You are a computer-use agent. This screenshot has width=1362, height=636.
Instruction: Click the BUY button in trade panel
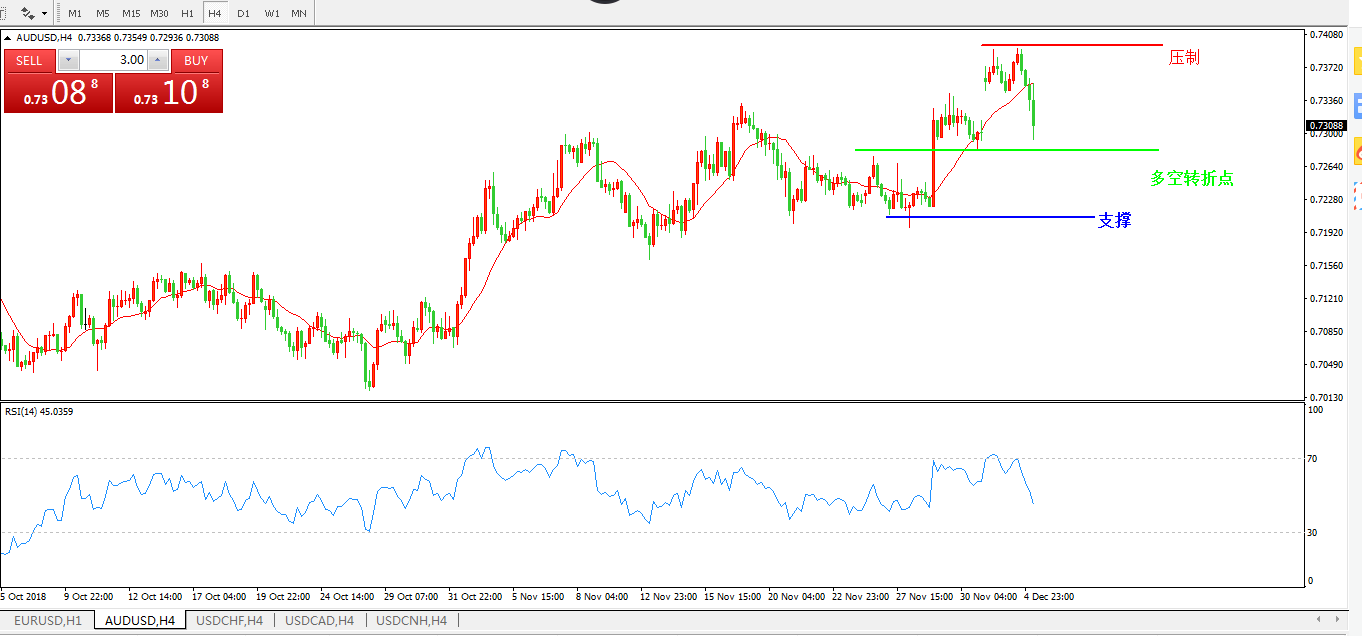point(196,60)
